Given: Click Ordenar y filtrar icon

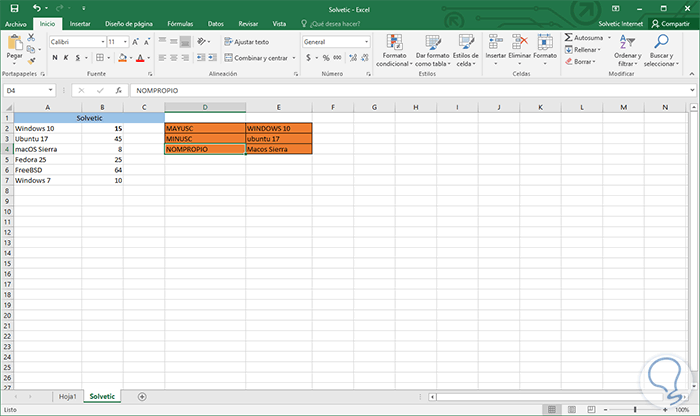Looking at the screenshot, I should click(x=627, y=42).
